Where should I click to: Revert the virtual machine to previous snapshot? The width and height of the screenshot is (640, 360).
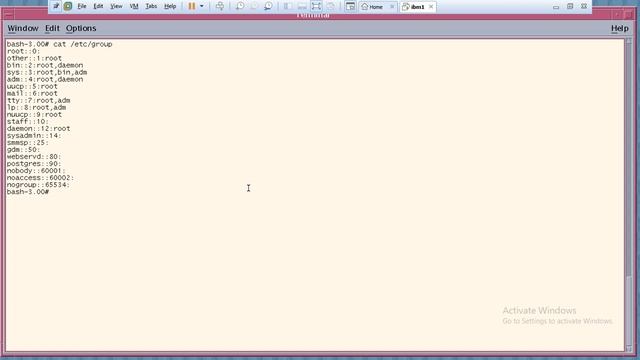click(254, 6)
